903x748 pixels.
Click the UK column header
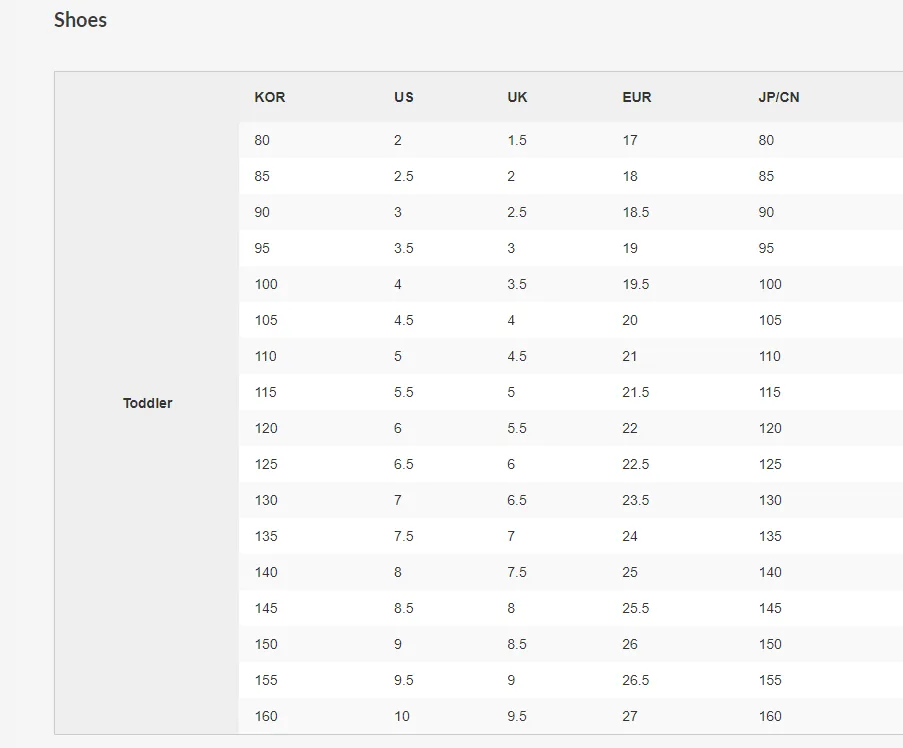pos(517,97)
